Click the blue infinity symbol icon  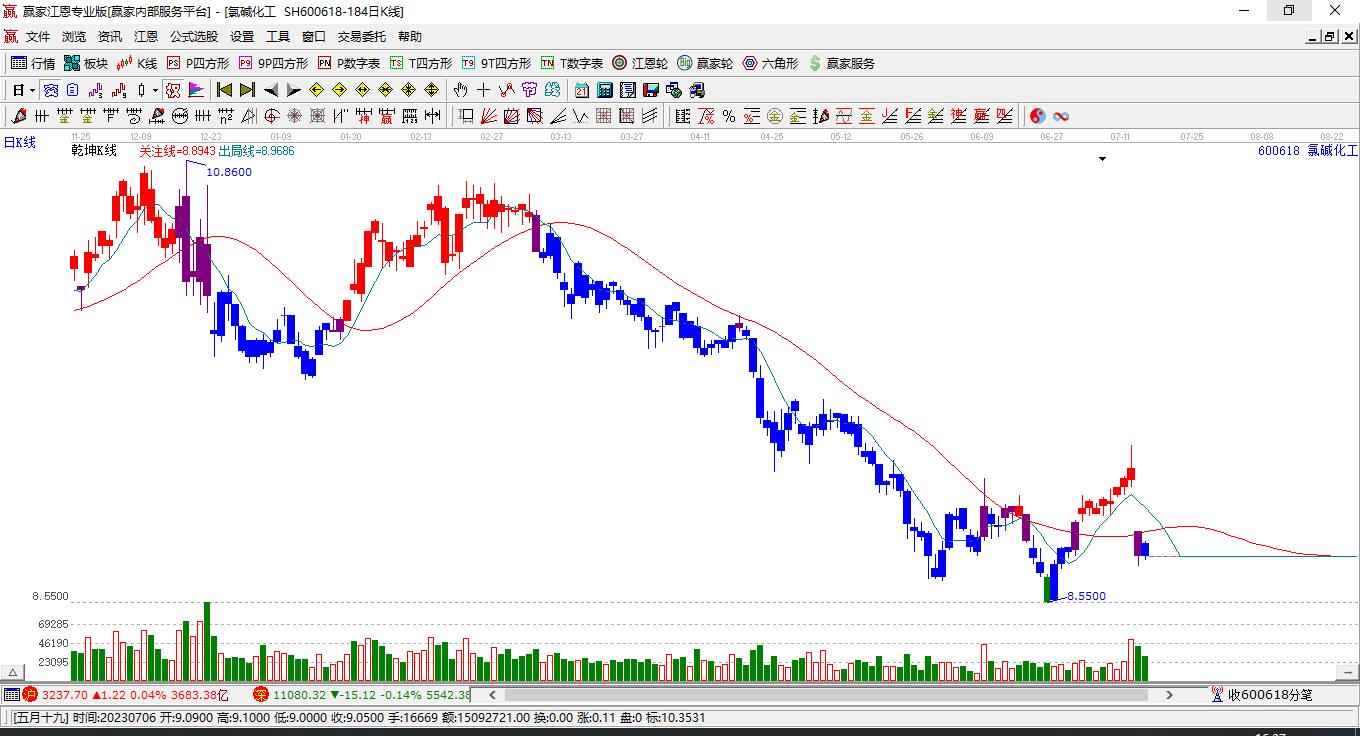1061,116
